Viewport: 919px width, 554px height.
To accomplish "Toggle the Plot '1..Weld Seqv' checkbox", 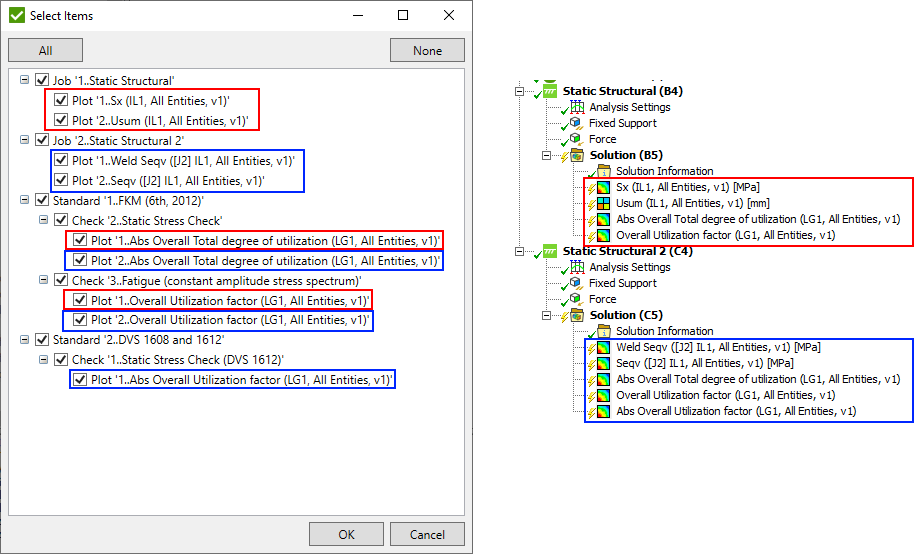I will (x=61, y=160).
